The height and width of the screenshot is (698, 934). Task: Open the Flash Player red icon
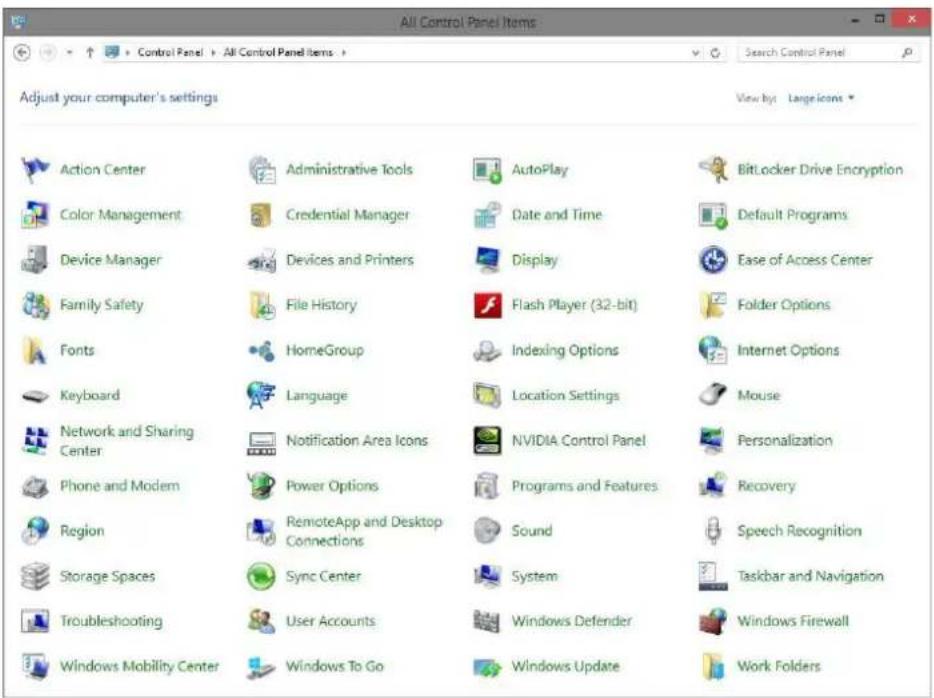[487, 306]
